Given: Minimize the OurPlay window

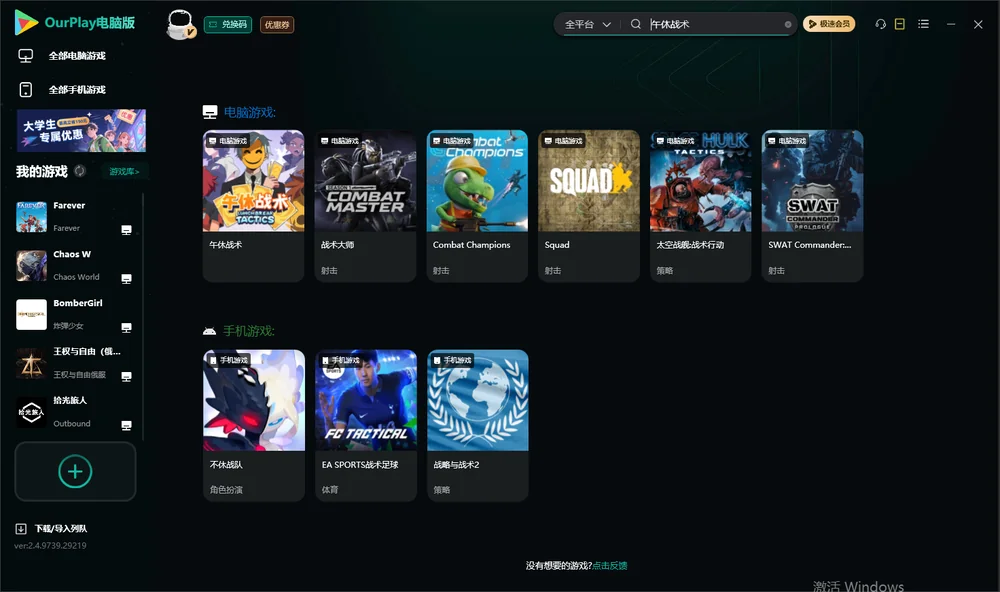Looking at the screenshot, I should point(951,24).
